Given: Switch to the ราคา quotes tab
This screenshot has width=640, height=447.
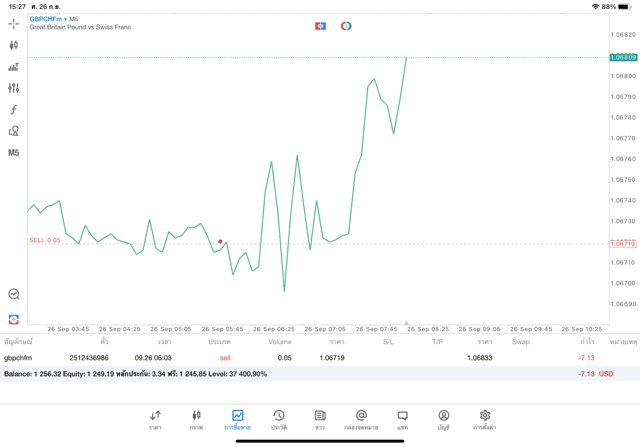Looking at the screenshot, I should (155, 419).
